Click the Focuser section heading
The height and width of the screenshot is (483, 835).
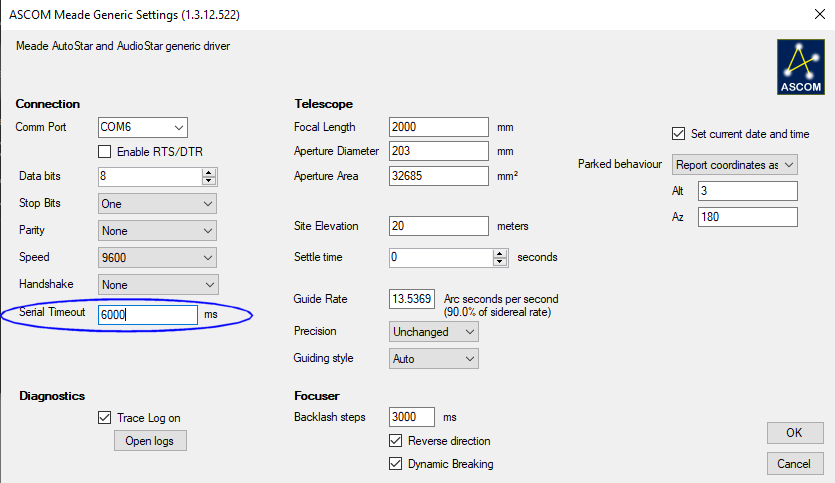click(317, 396)
